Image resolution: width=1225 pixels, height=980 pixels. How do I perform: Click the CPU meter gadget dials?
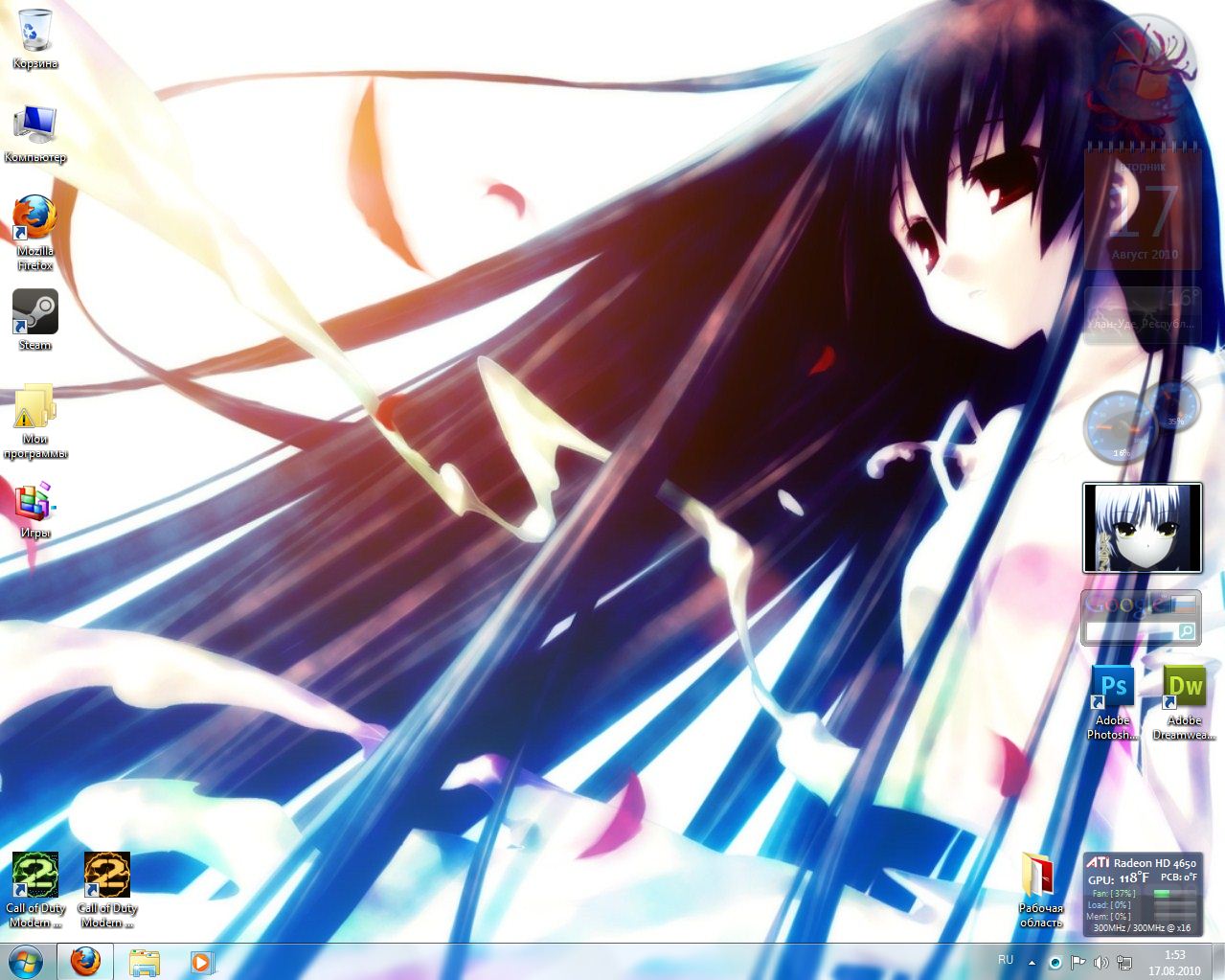1142,422
